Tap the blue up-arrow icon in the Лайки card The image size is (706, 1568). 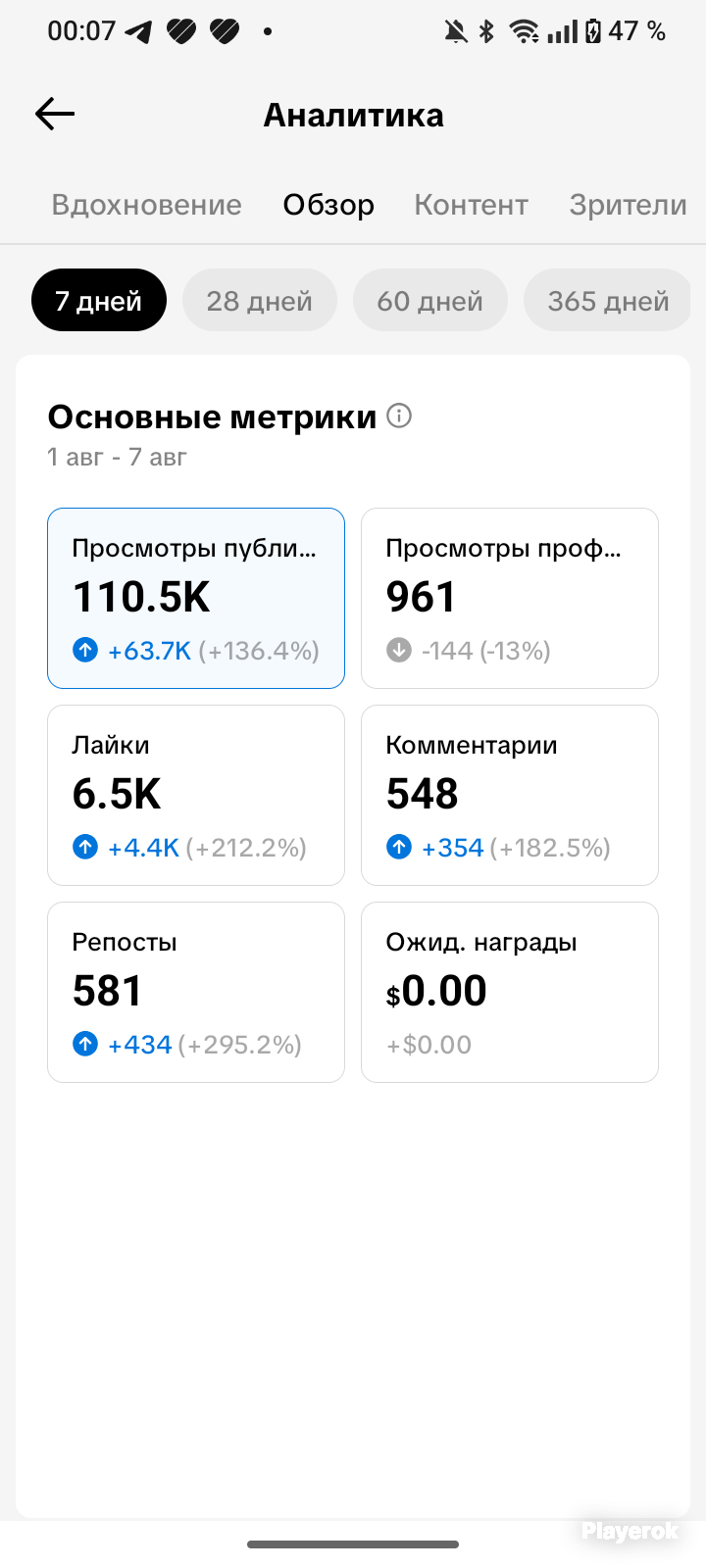[85, 847]
